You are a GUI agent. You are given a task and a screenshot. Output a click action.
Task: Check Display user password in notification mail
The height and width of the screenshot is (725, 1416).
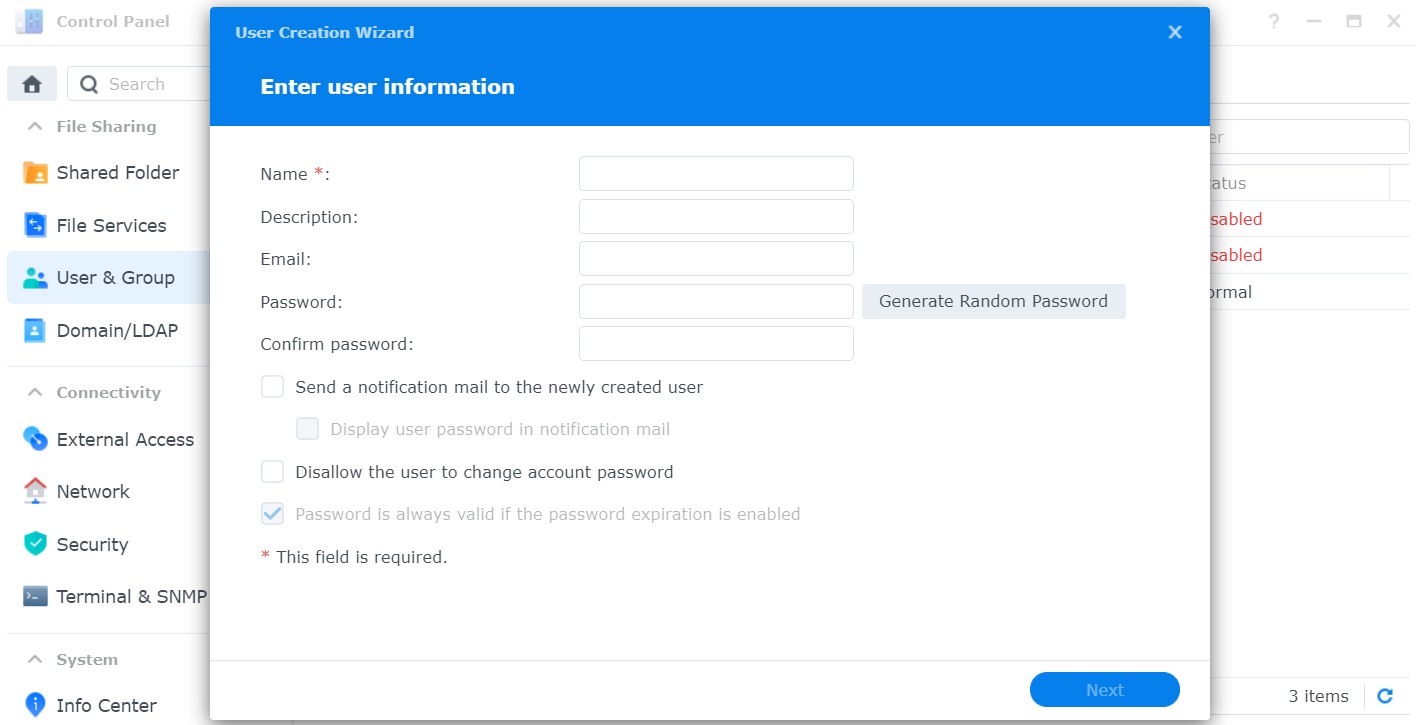pos(307,429)
